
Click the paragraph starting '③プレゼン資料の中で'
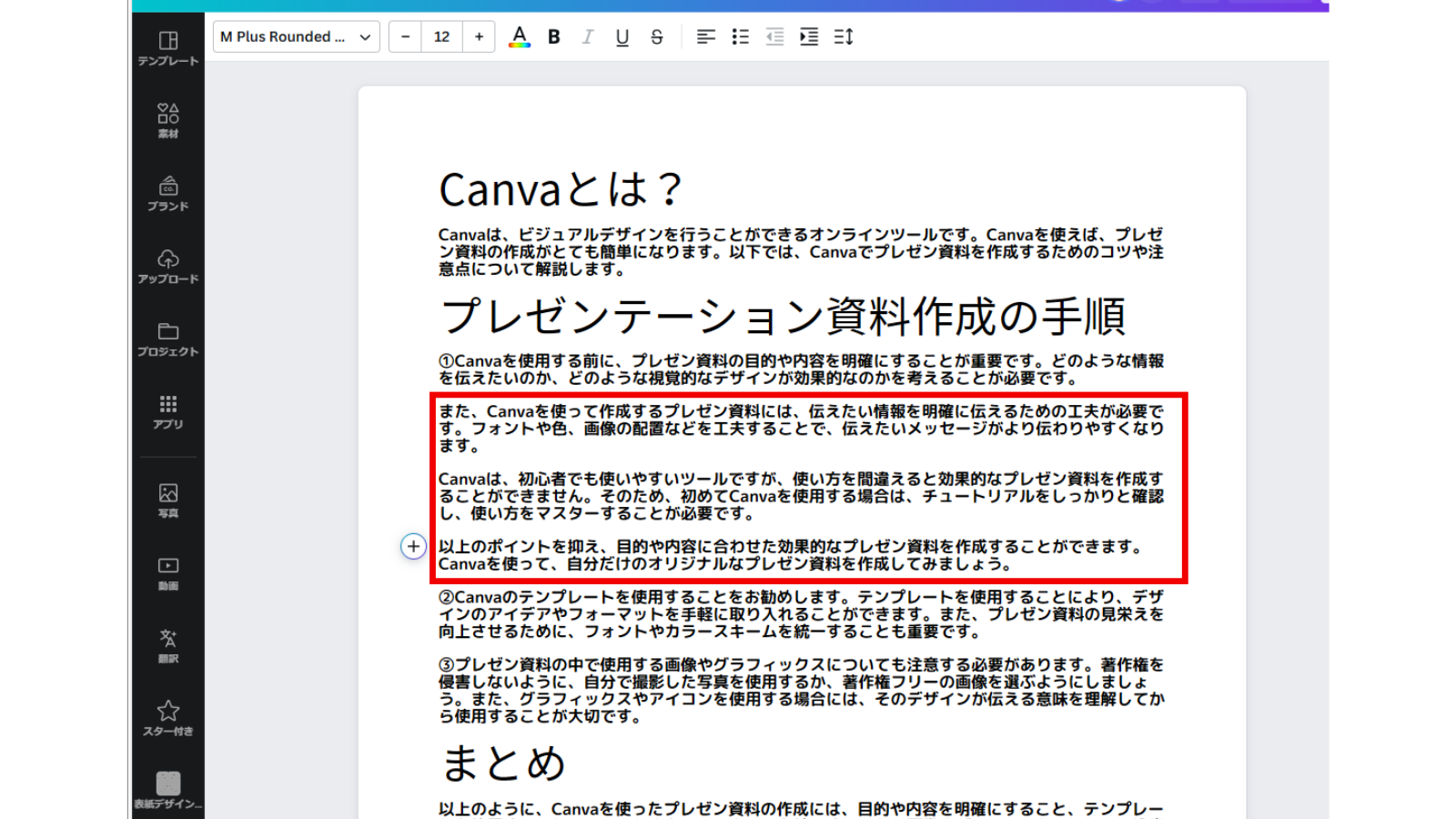pos(801,691)
